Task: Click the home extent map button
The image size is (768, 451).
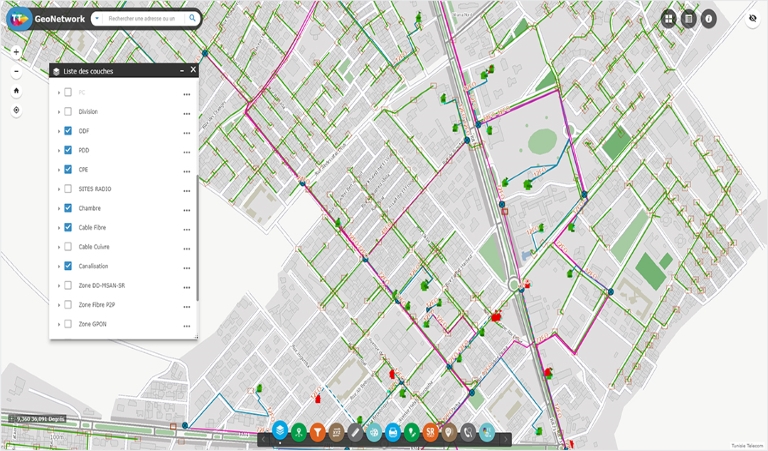Action: click(x=16, y=91)
